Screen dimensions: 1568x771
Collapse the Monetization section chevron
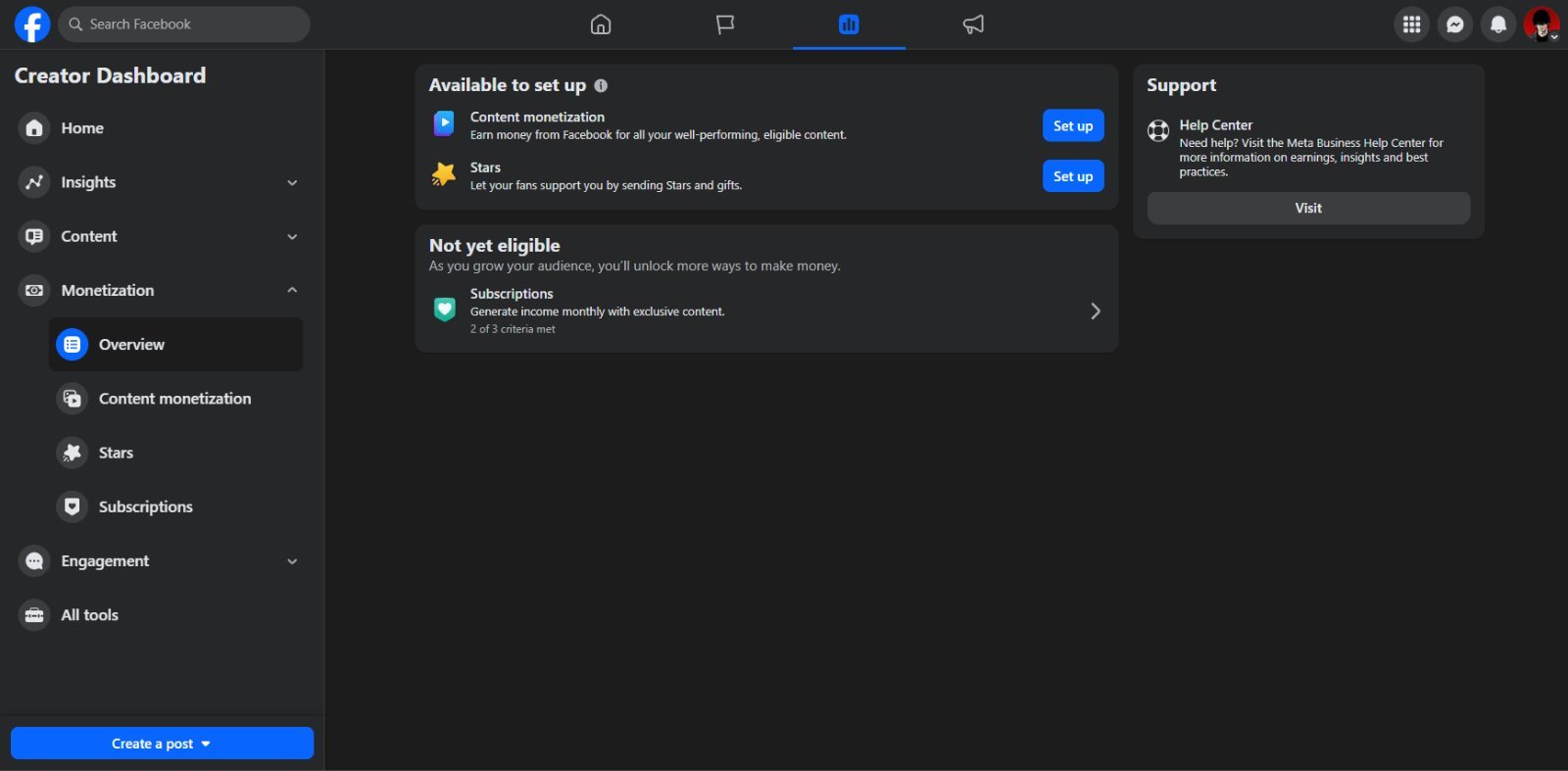pyautogui.click(x=292, y=290)
